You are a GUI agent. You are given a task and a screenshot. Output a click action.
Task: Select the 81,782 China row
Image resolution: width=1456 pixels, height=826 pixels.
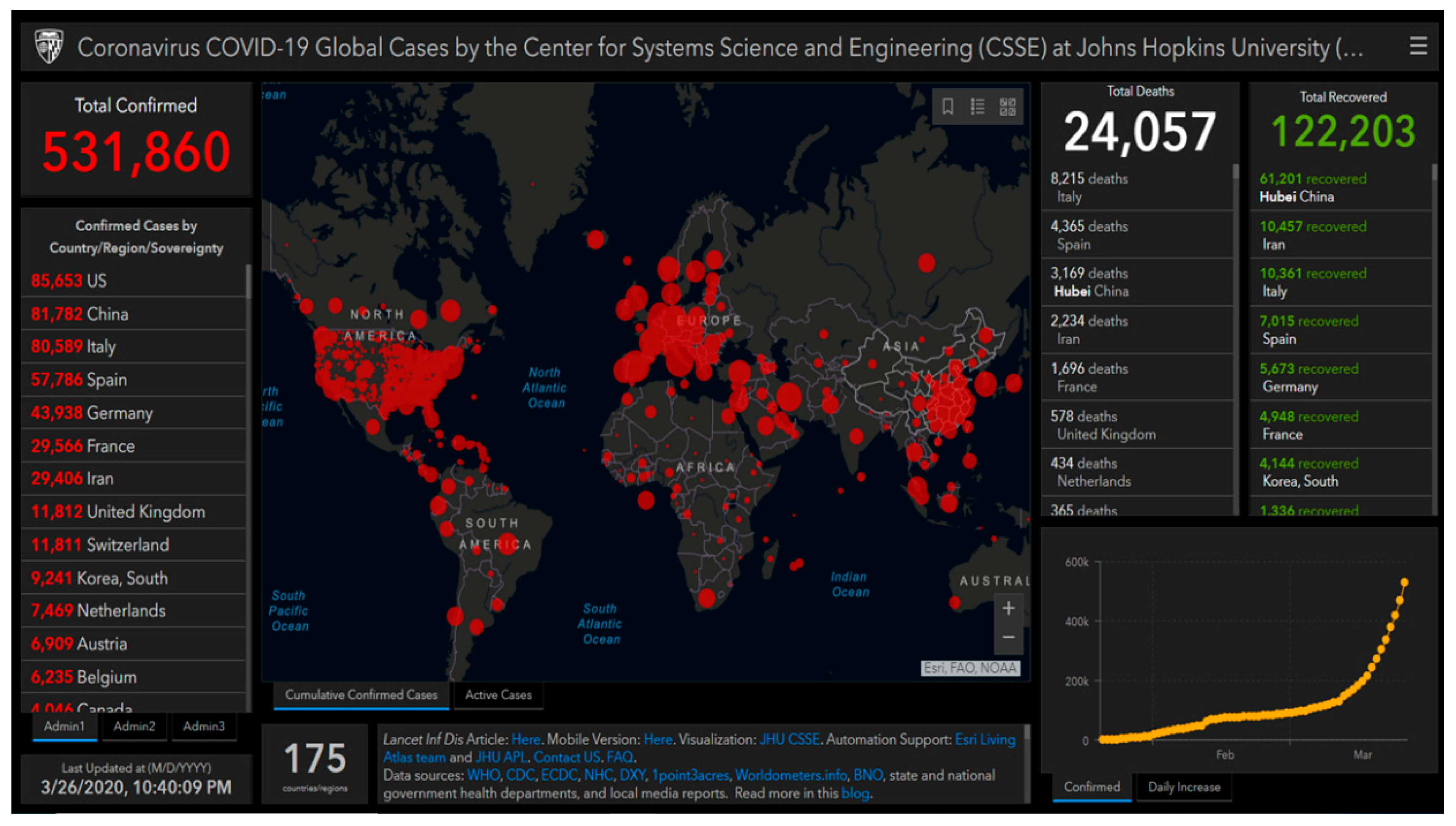coord(133,314)
